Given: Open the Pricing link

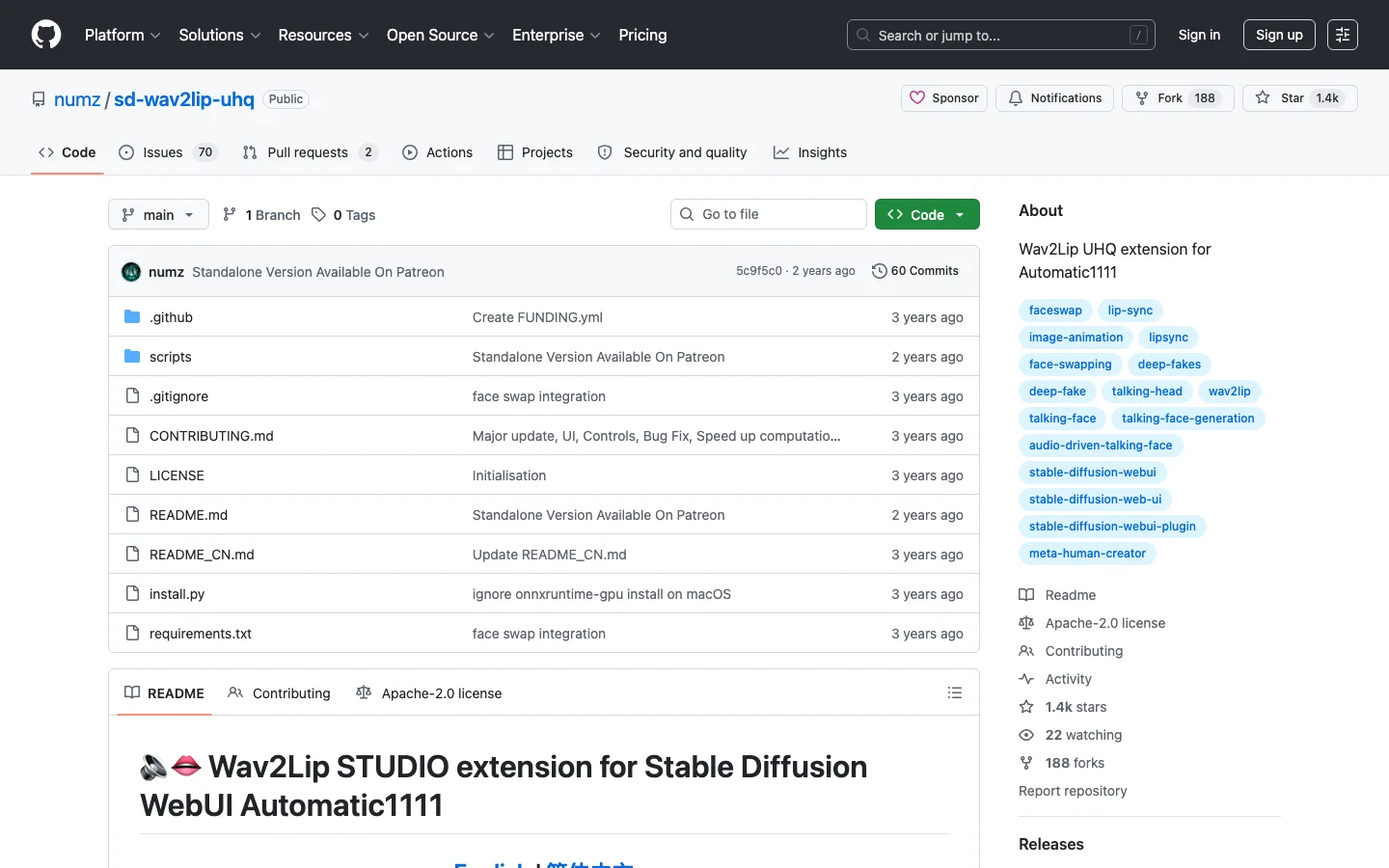Looking at the screenshot, I should coord(642,35).
